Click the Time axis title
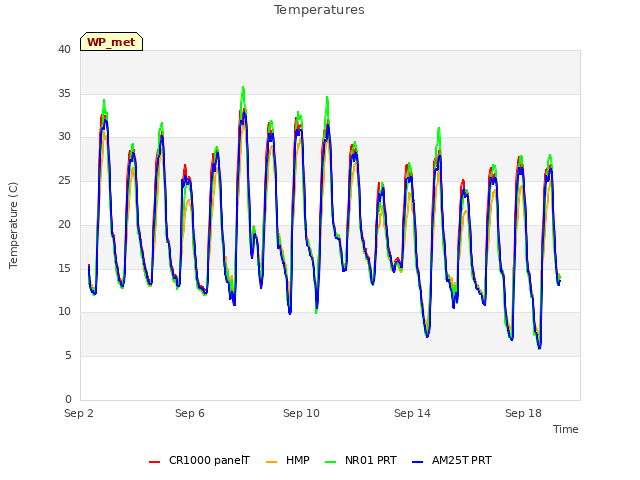Screen dimensions: 640x480 (x=566, y=429)
